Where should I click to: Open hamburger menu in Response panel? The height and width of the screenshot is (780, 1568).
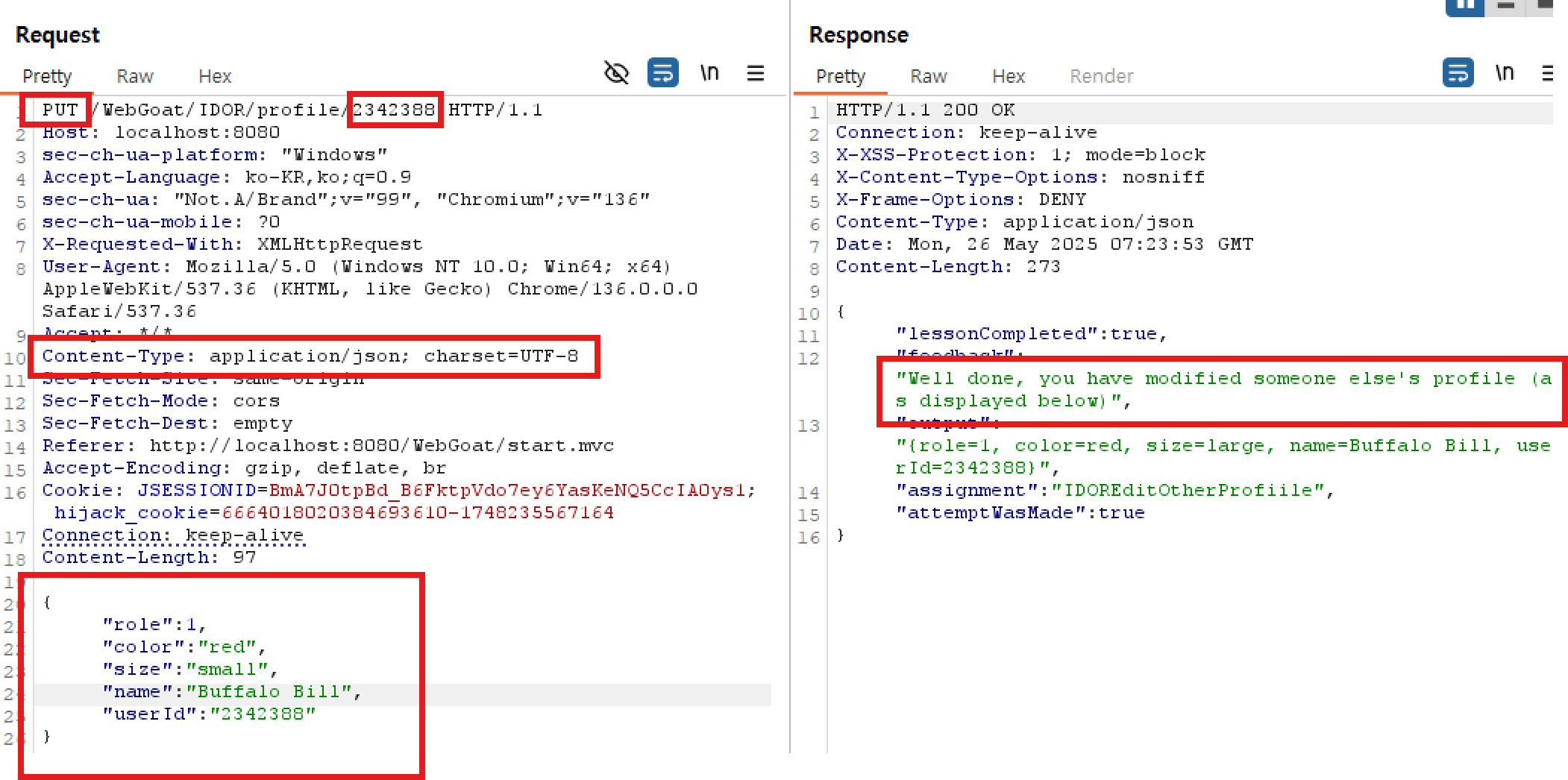click(1548, 73)
